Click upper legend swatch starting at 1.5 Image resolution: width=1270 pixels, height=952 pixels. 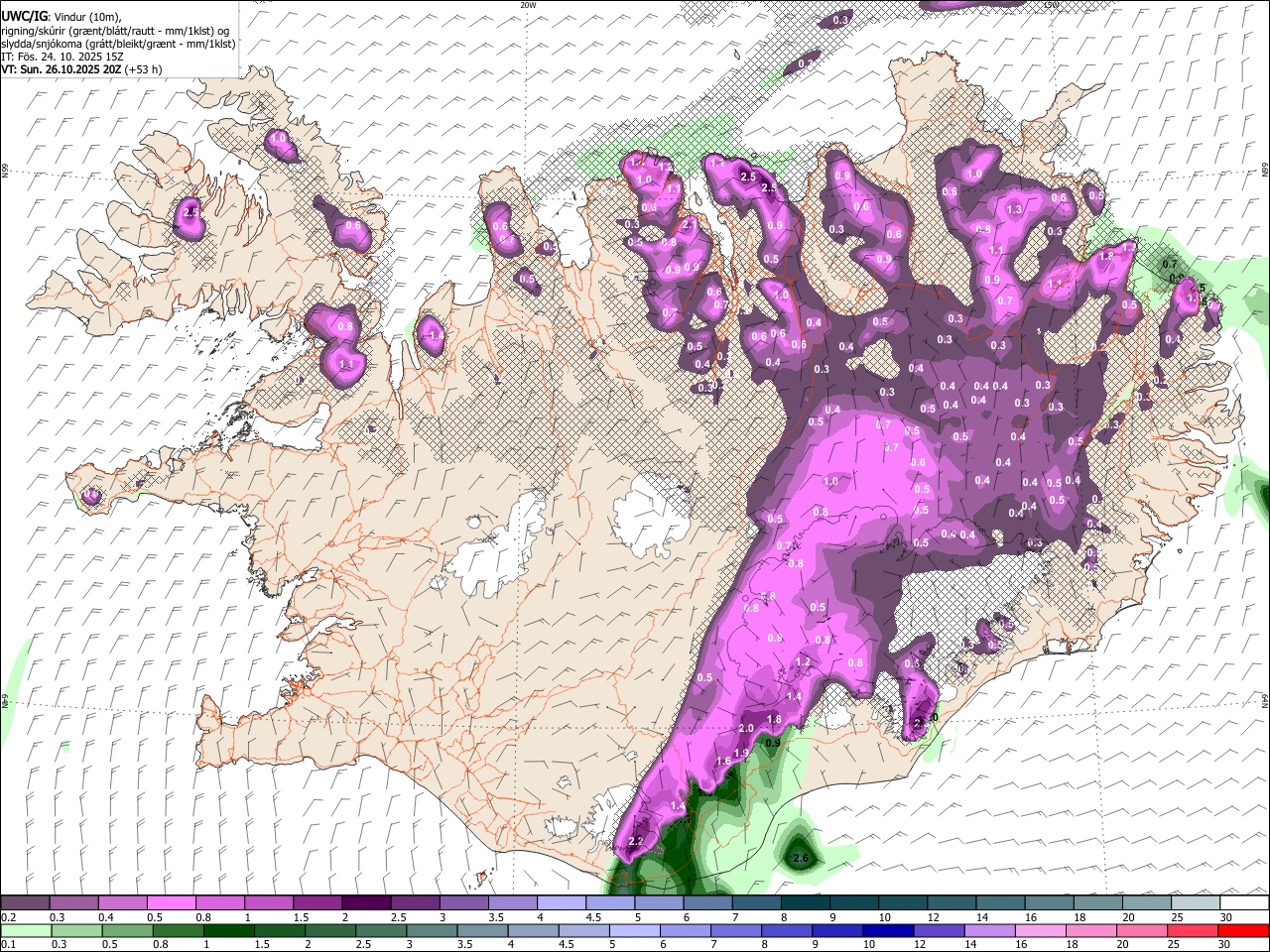(317, 903)
